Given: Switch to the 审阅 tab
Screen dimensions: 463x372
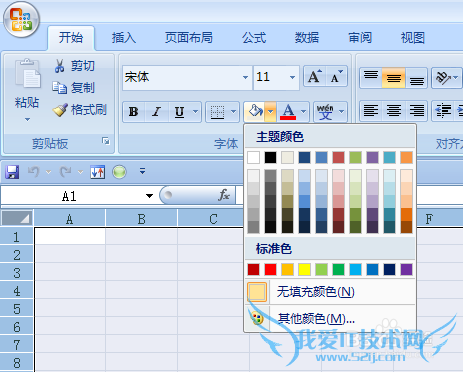Looking at the screenshot, I should [360, 37].
